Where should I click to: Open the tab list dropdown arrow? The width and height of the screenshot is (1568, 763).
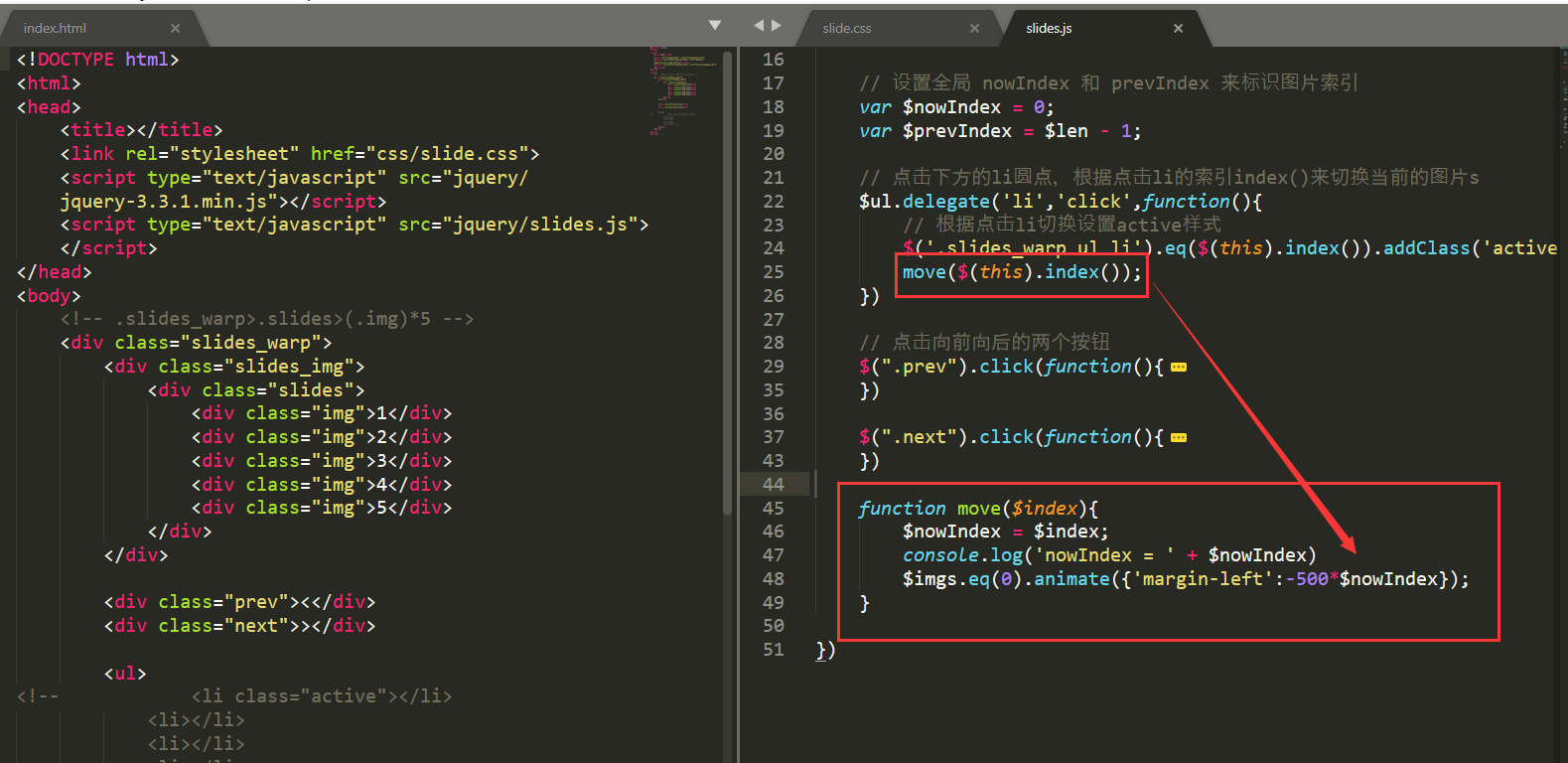click(x=715, y=26)
